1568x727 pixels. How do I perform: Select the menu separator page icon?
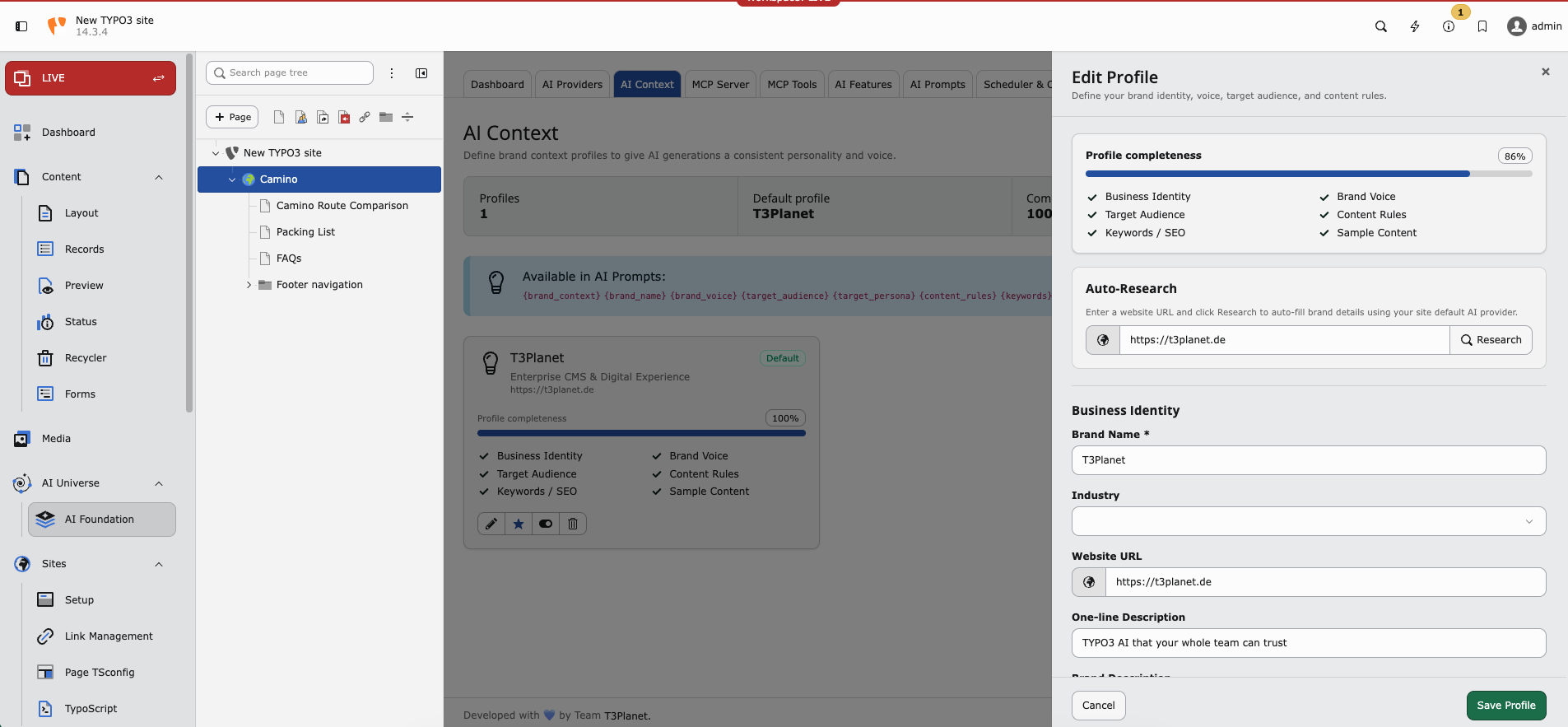(x=407, y=117)
